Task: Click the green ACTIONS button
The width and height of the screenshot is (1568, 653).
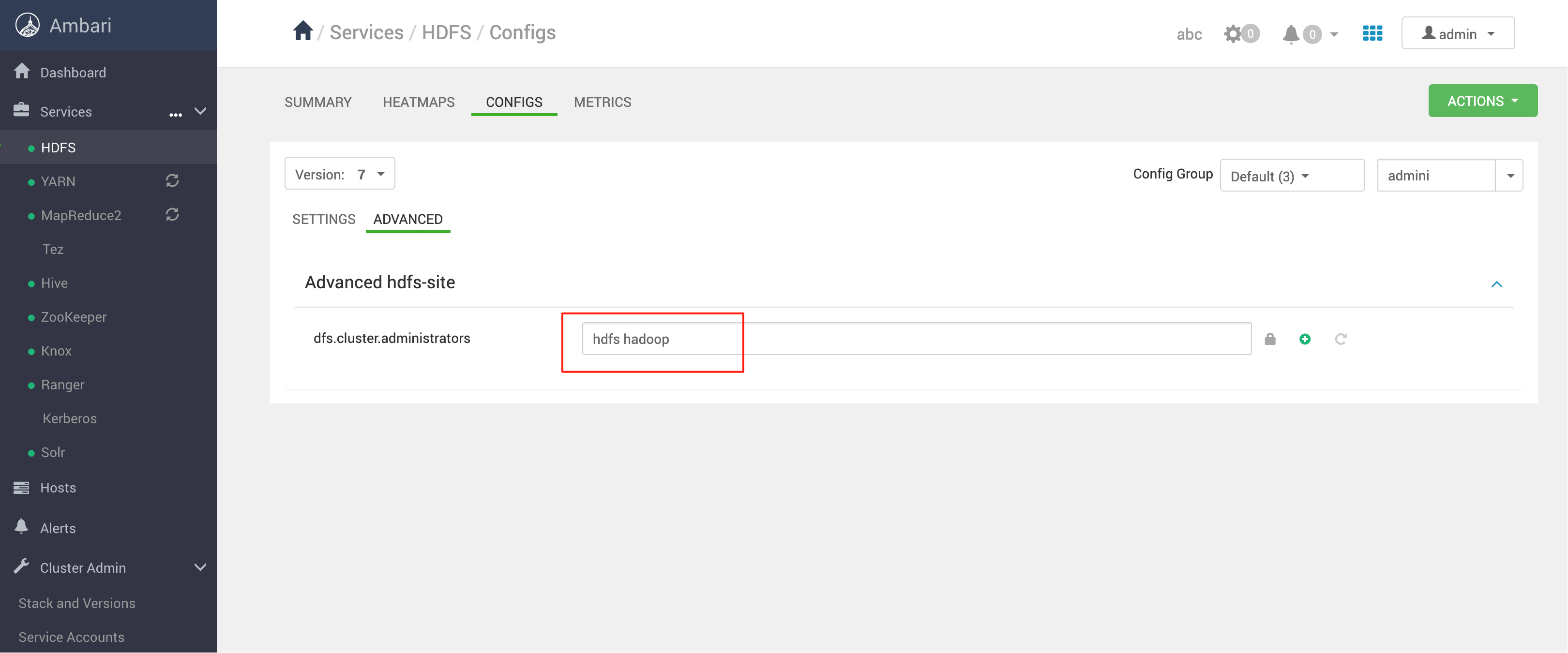Action: tap(1482, 101)
